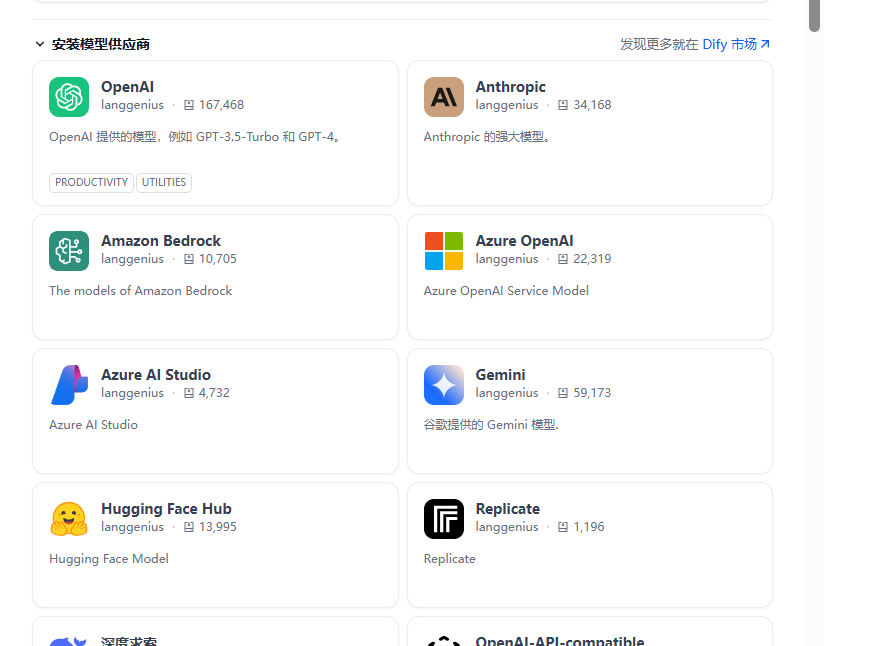Select the PRODUCTIVITY tag on OpenAI card
893x646 pixels.
pos(92,182)
